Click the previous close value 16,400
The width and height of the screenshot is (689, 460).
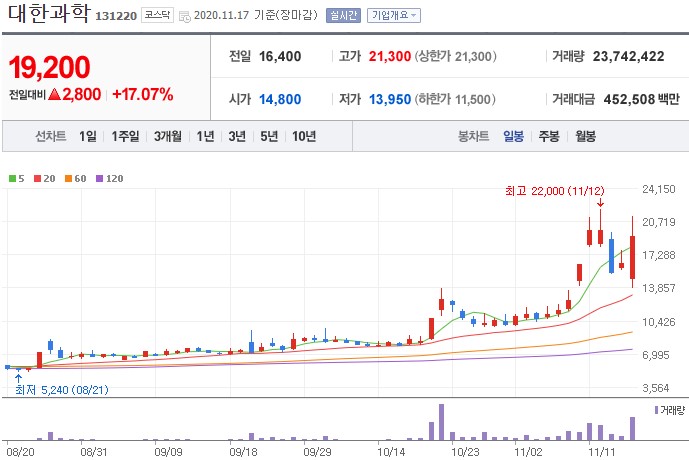click(x=280, y=56)
